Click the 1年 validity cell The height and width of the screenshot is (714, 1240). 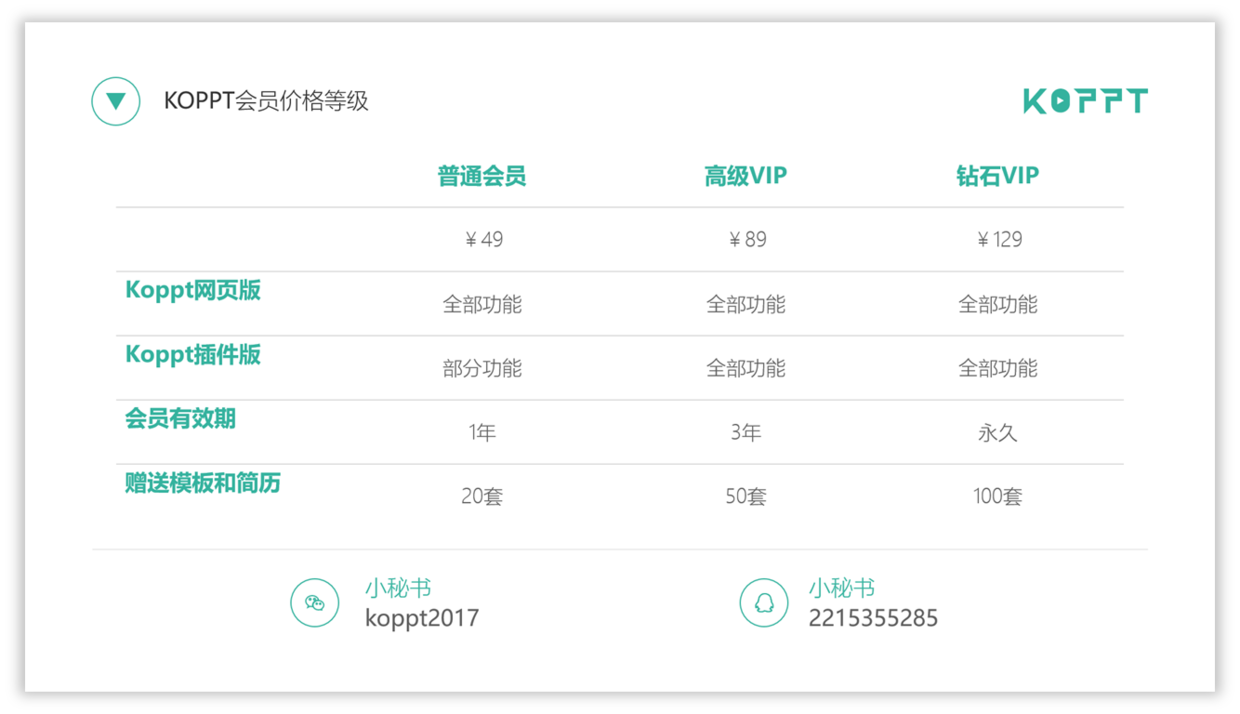pyautogui.click(x=482, y=433)
